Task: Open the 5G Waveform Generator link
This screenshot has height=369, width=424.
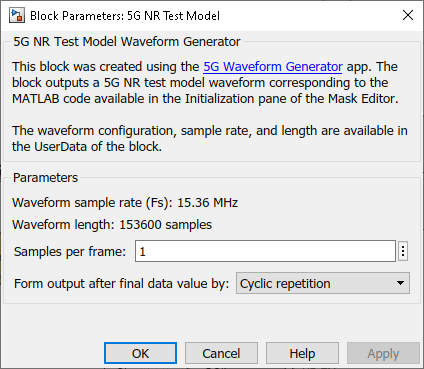Action: [273, 67]
